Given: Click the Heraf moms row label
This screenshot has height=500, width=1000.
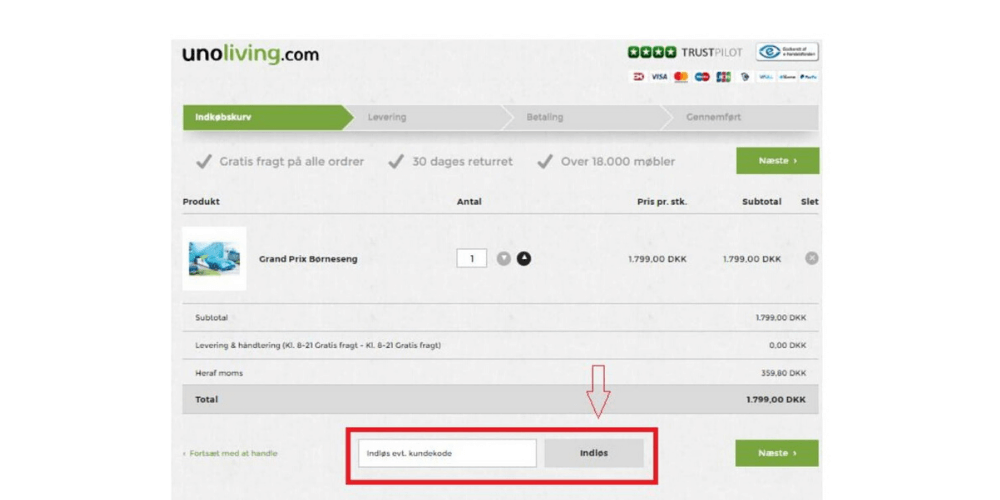Looking at the screenshot, I should coord(219,372).
